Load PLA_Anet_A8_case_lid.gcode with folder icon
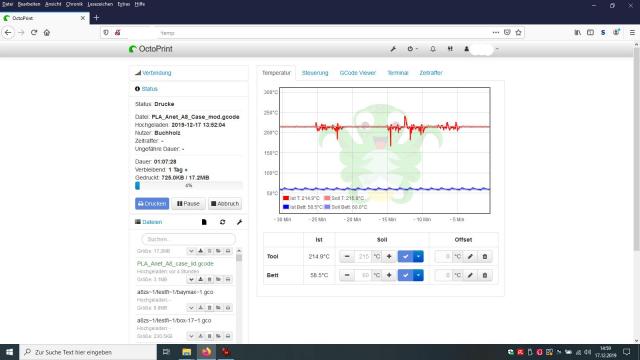640x360 pixels. click(x=219, y=279)
